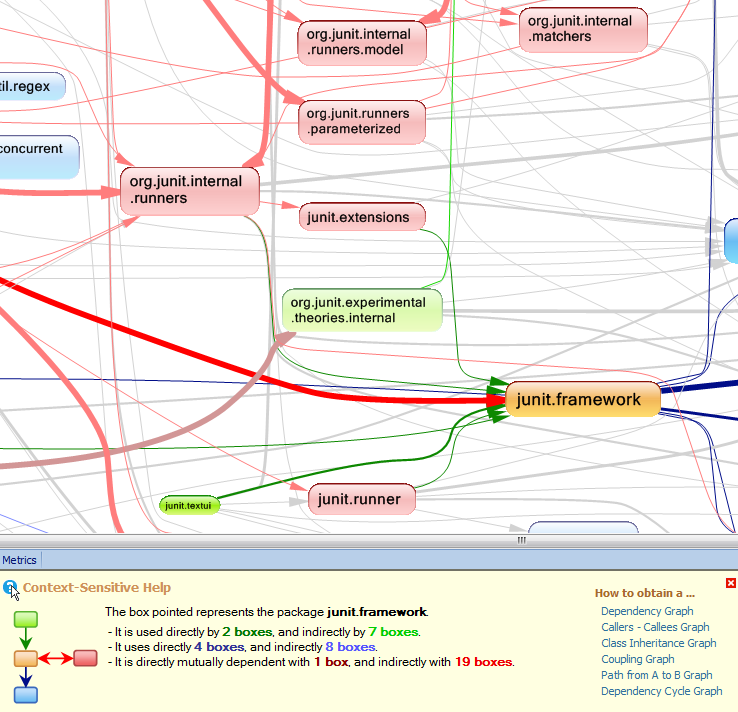Screen dimensions: 738x712
Task: Open the Path from A to B Graph link
Action: (657, 675)
